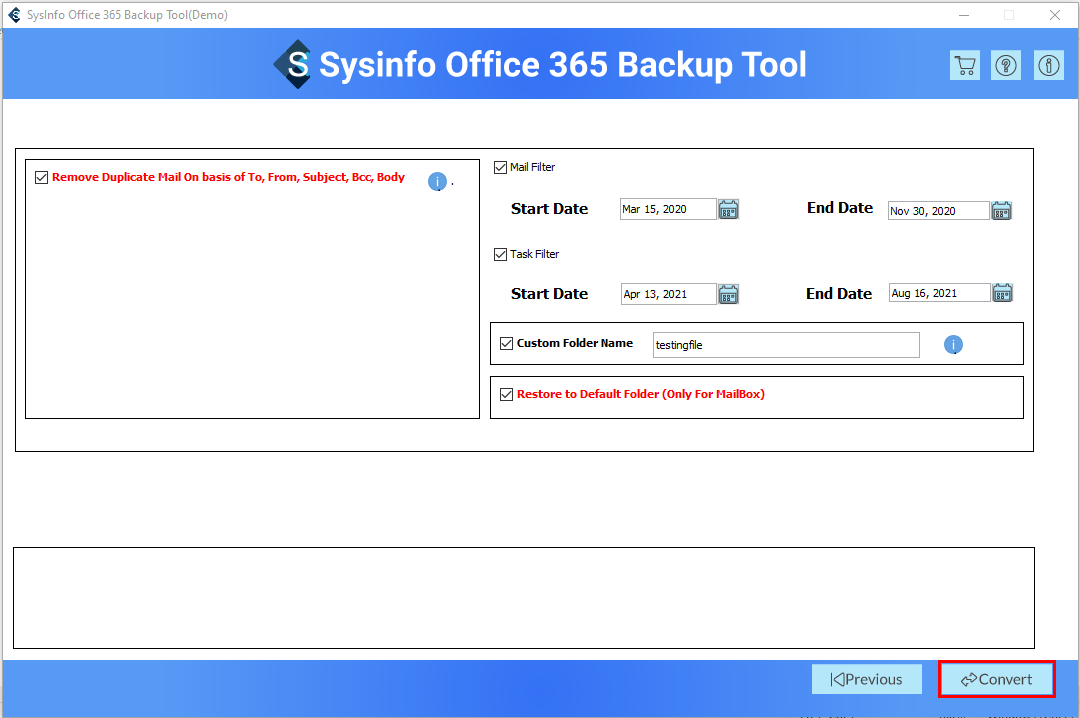Screen dimensions: 1080x718
Task: Open the help question mark icon
Action: tap(1006, 65)
